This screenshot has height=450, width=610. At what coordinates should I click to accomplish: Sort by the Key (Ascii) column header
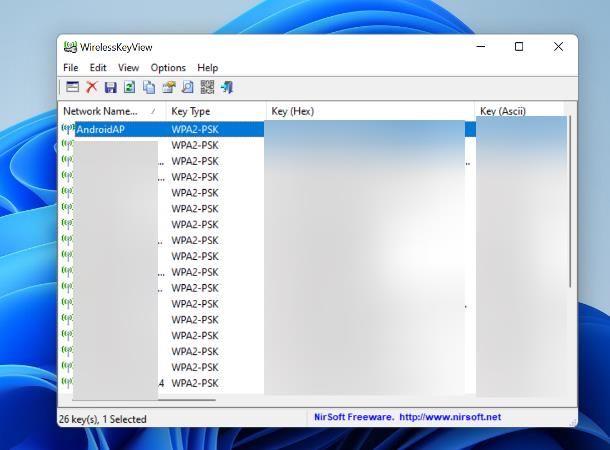coord(519,111)
